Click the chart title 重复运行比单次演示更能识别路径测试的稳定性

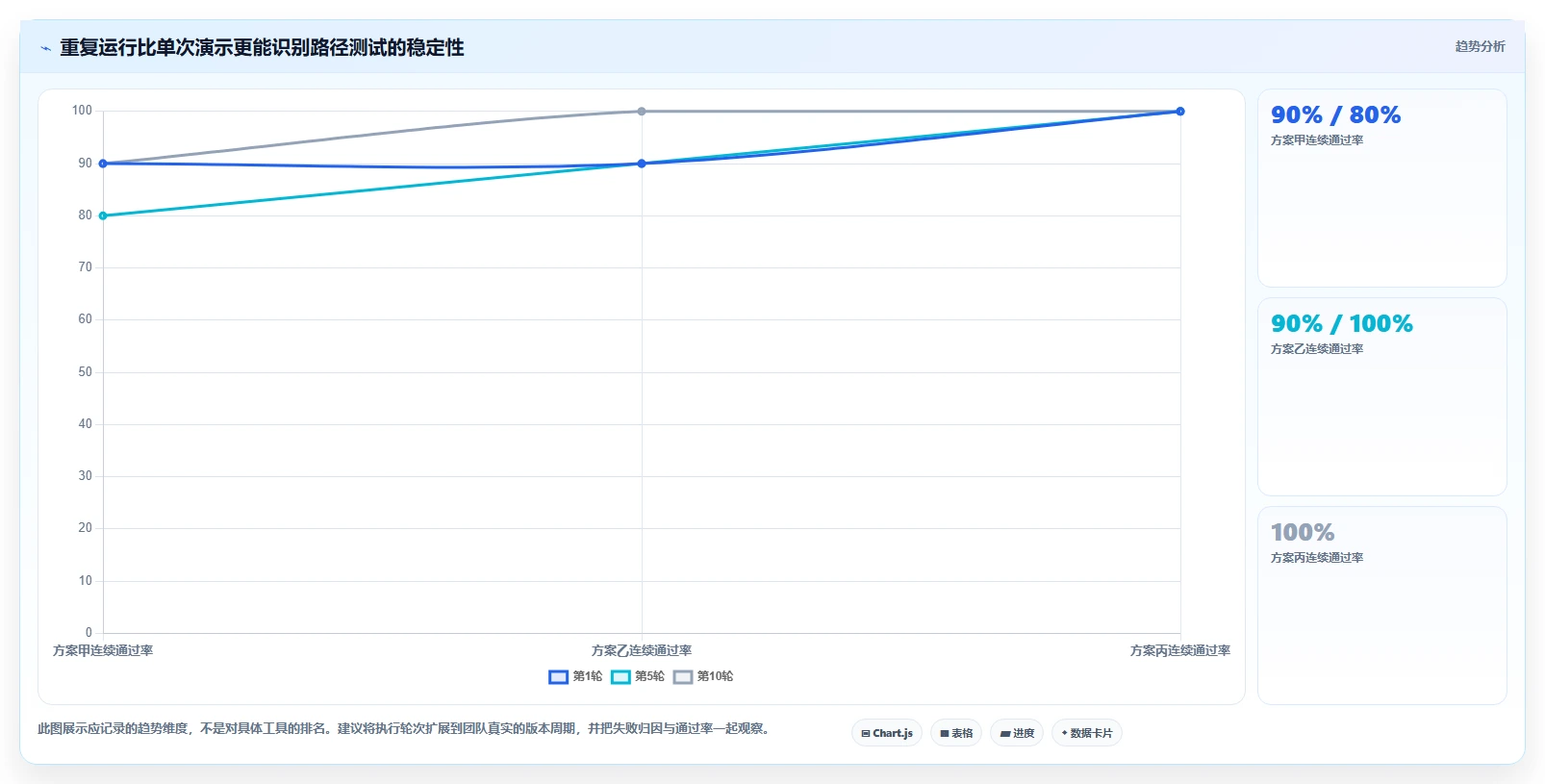[262, 47]
